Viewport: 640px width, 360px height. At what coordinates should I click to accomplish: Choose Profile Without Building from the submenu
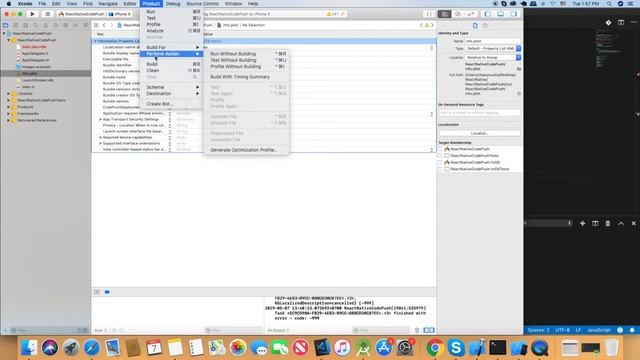[247, 67]
